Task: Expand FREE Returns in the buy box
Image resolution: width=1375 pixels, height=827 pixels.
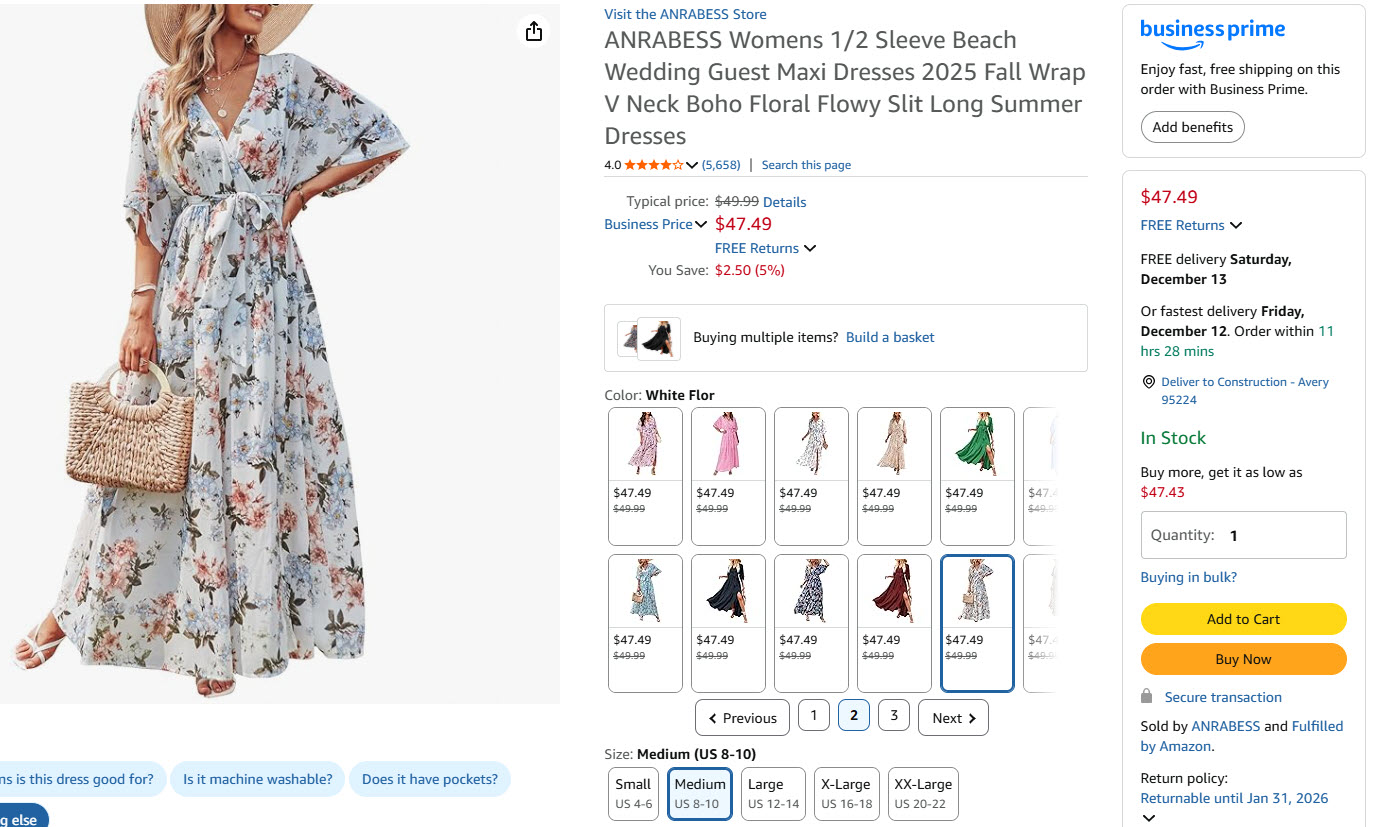Action: click(1191, 225)
